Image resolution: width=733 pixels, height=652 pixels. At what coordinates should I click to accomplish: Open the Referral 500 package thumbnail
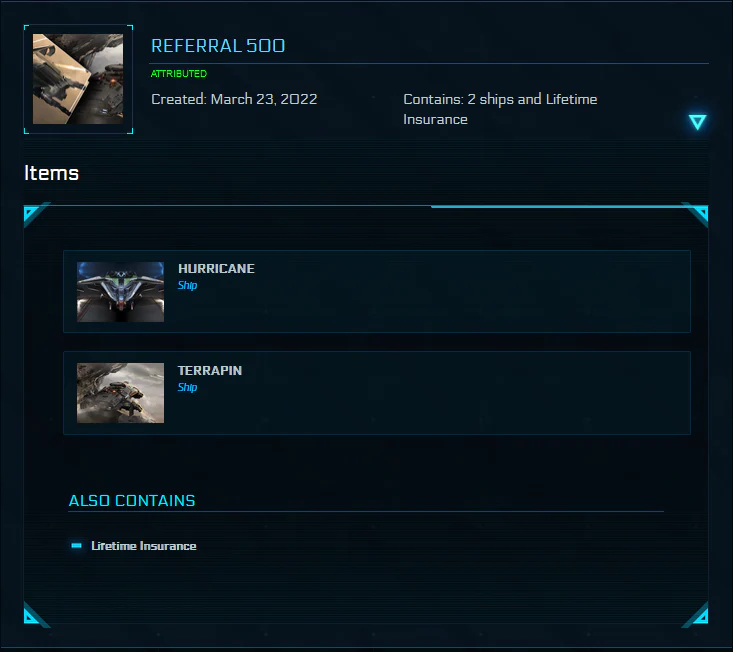coord(78,79)
